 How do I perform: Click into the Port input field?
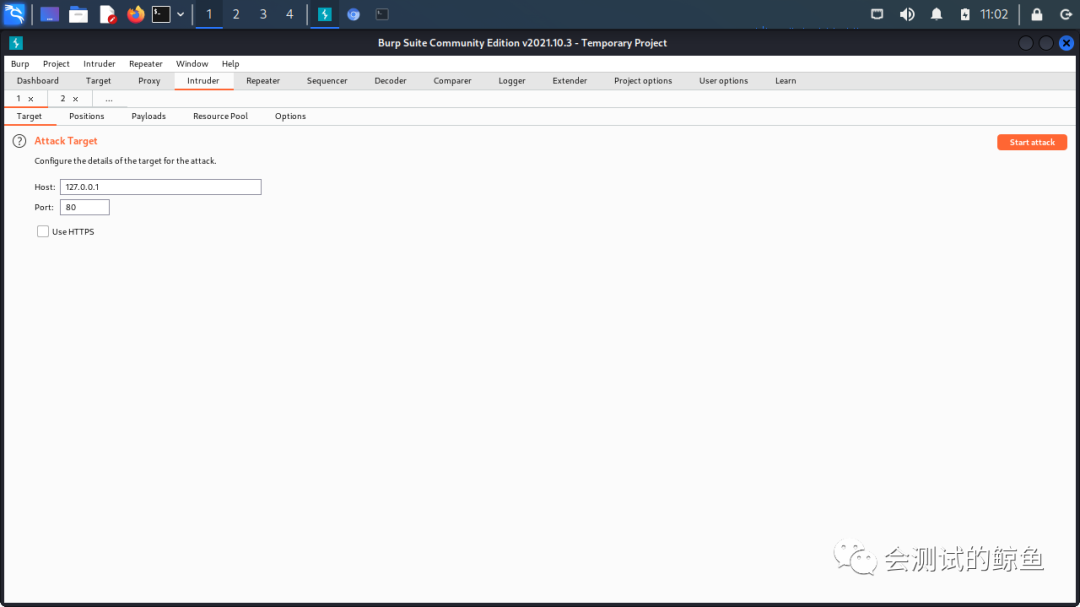(85, 207)
